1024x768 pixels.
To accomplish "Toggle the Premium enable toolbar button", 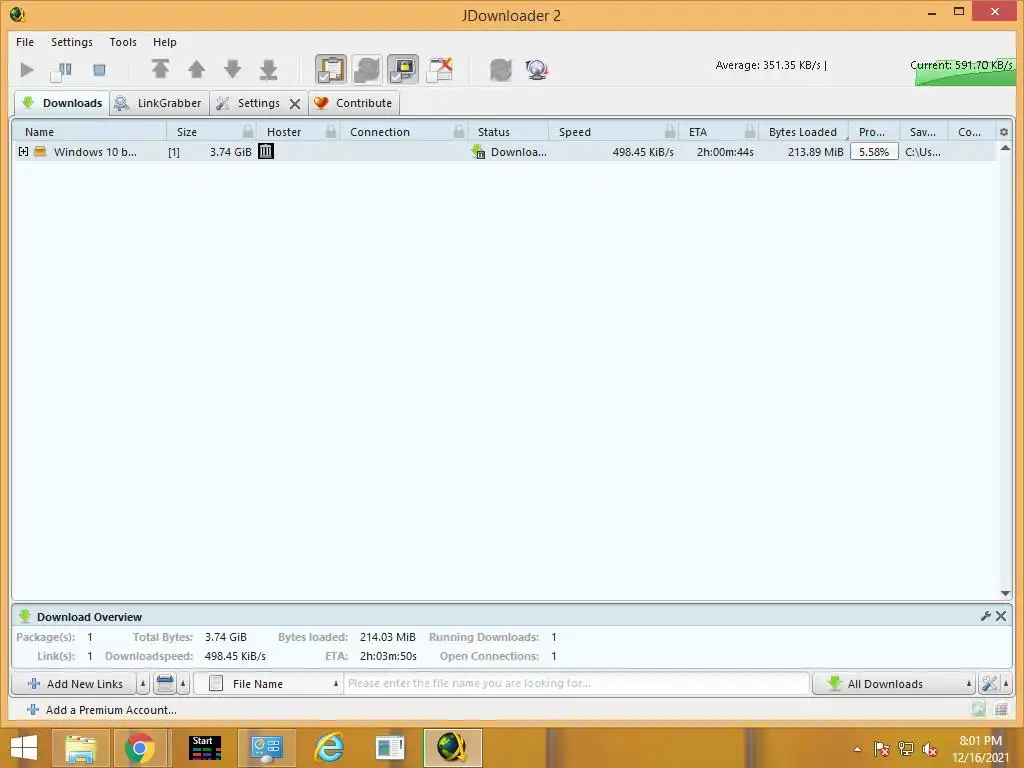I will pyautogui.click(x=403, y=69).
